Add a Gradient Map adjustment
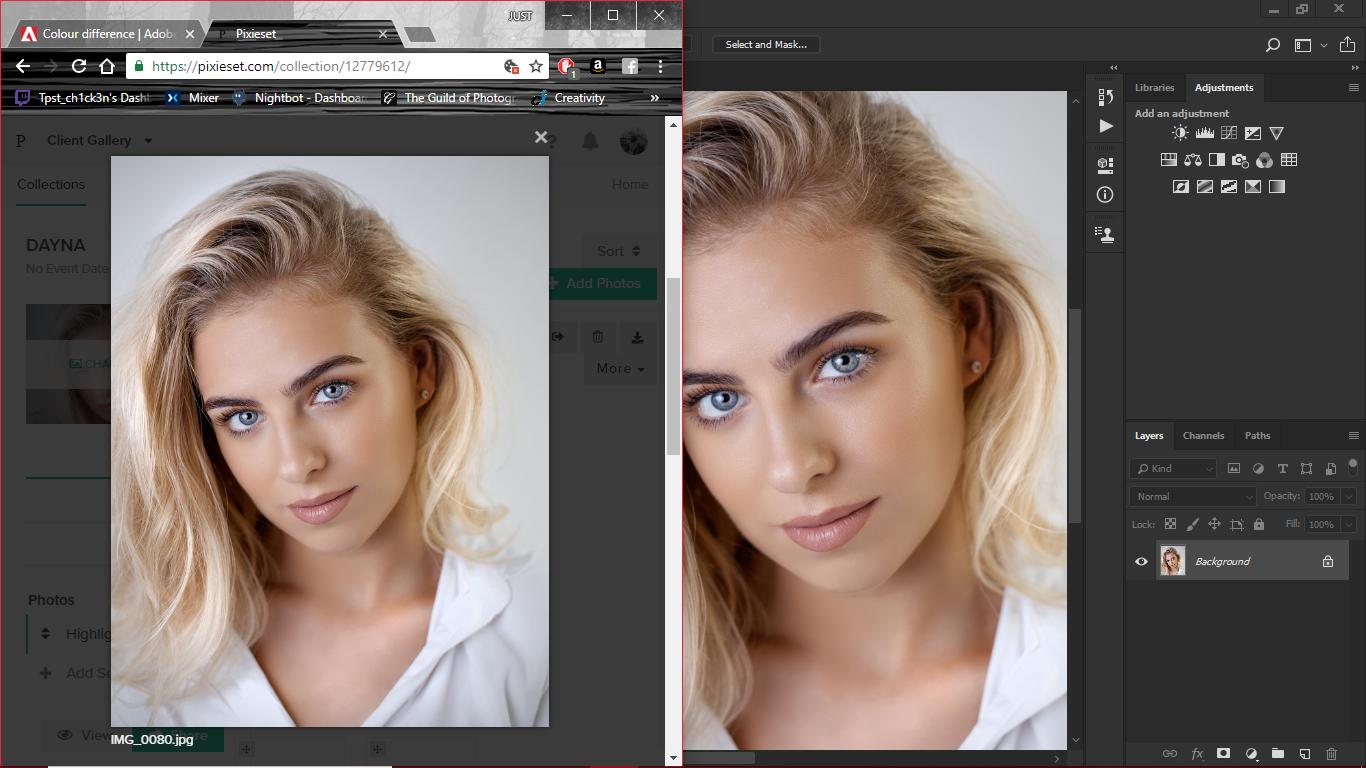This screenshot has height=768, width=1366. (x=1277, y=187)
